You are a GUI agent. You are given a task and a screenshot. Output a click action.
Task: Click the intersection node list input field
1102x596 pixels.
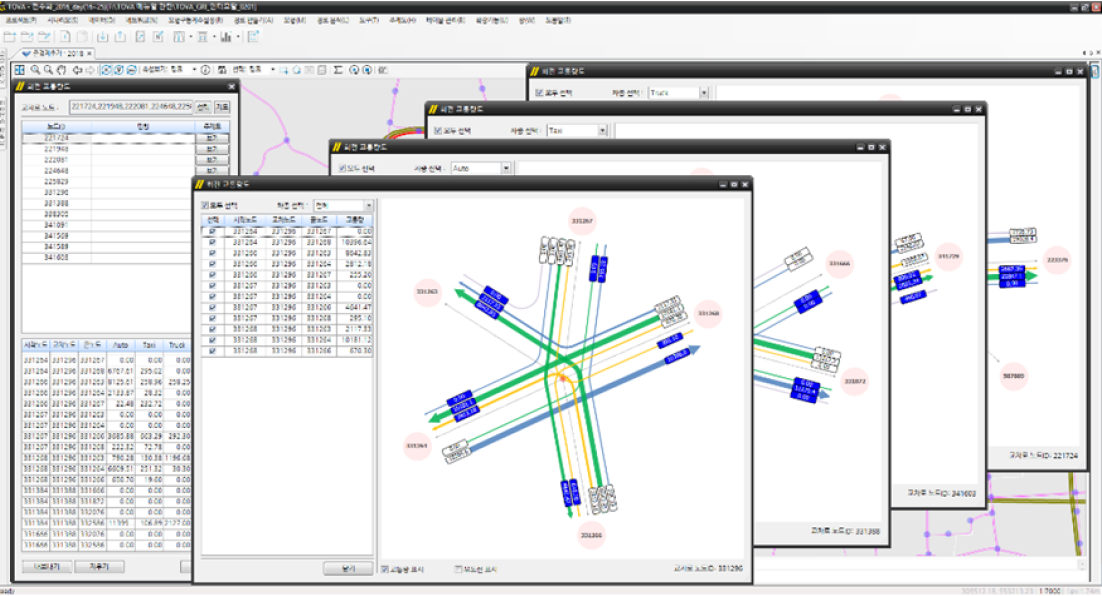click(x=130, y=107)
